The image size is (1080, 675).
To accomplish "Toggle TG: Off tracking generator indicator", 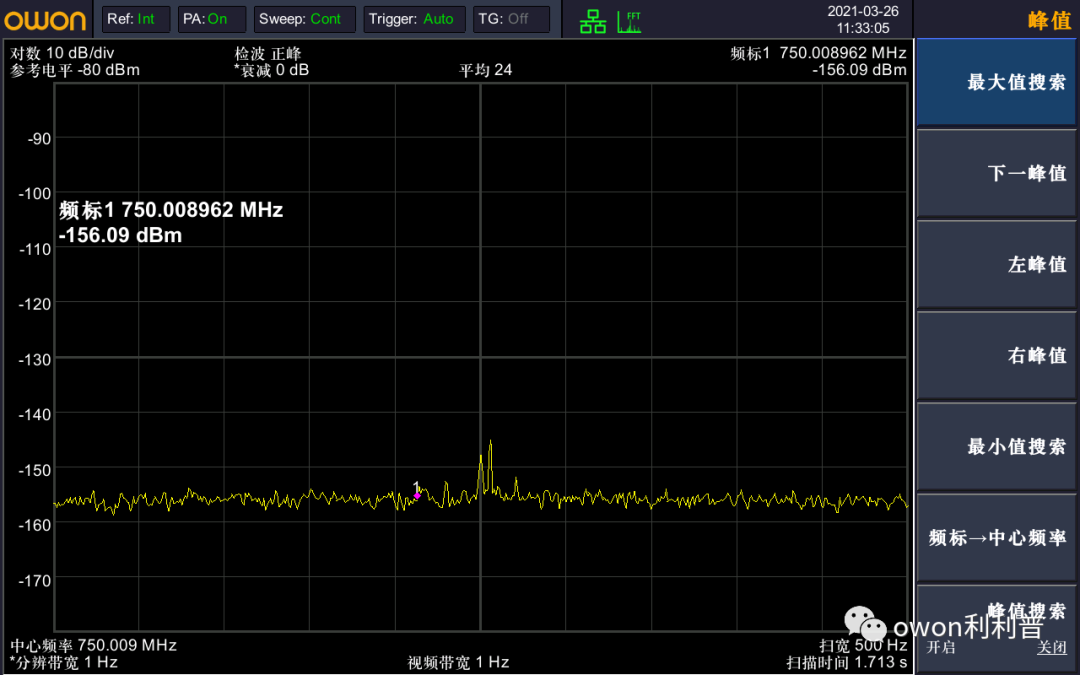I will (x=511, y=19).
